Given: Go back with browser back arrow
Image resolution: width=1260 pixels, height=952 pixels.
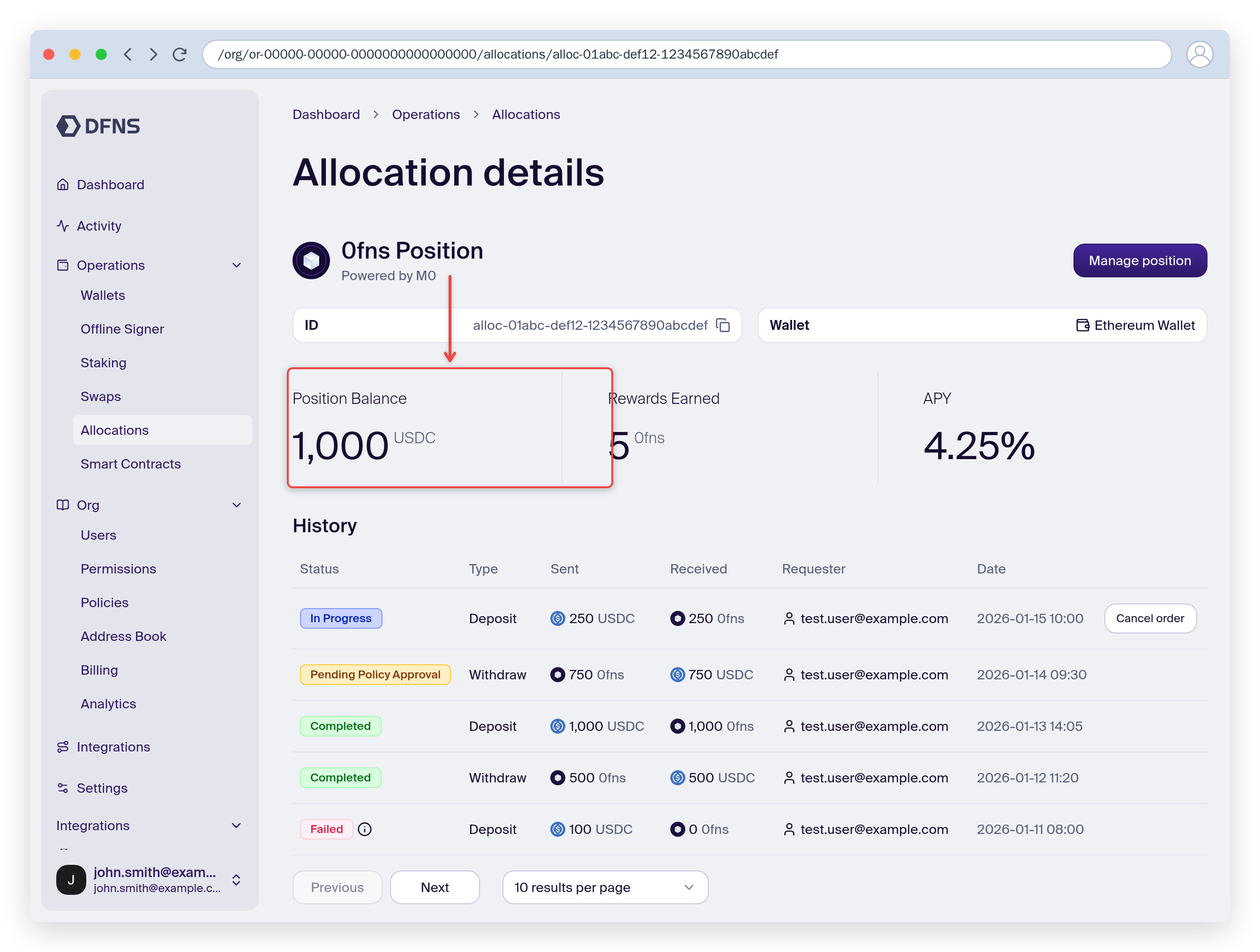Looking at the screenshot, I should [127, 54].
